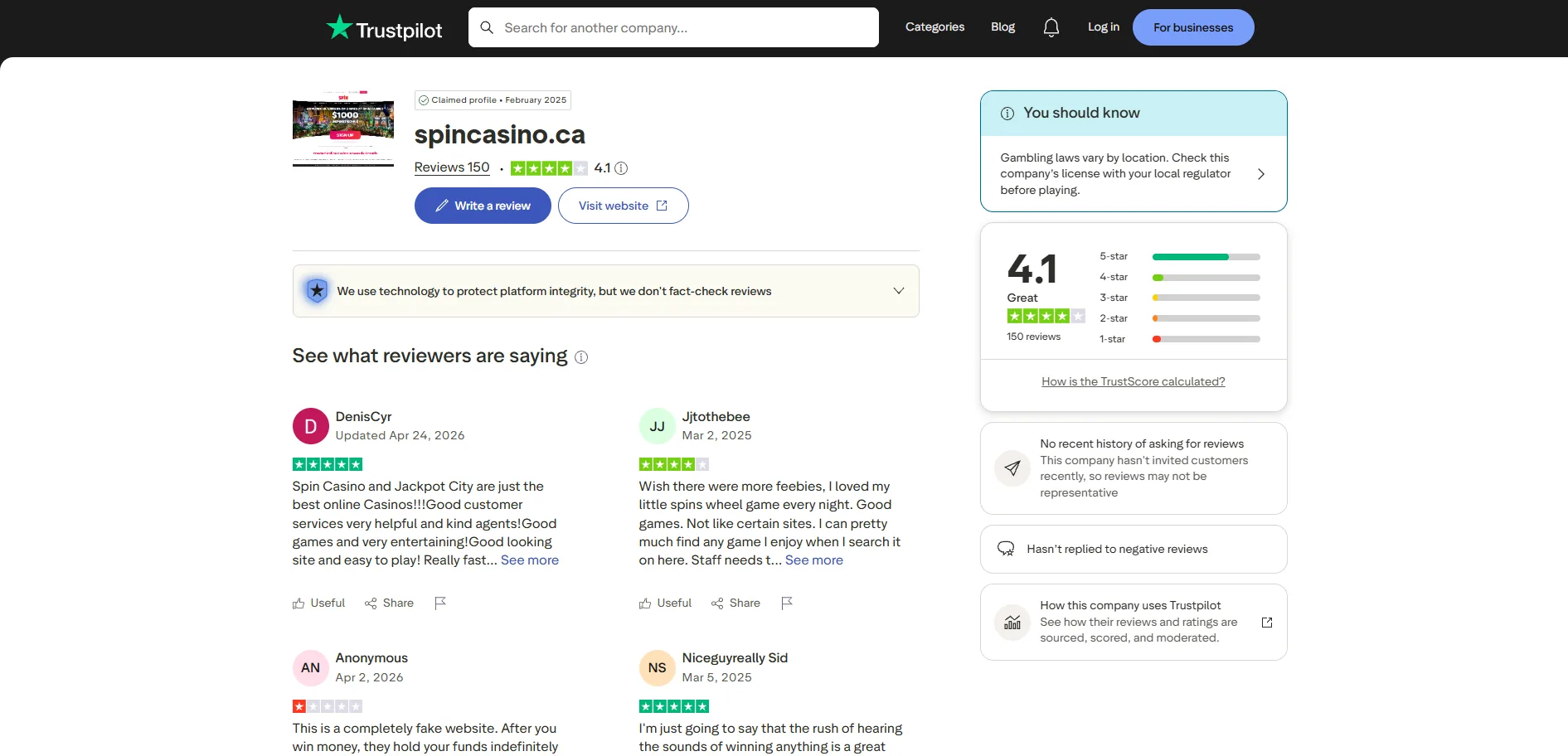The image size is (1568, 756).
Task: Open external link for How company uses Trustpilot
Action: (1267, 623)
